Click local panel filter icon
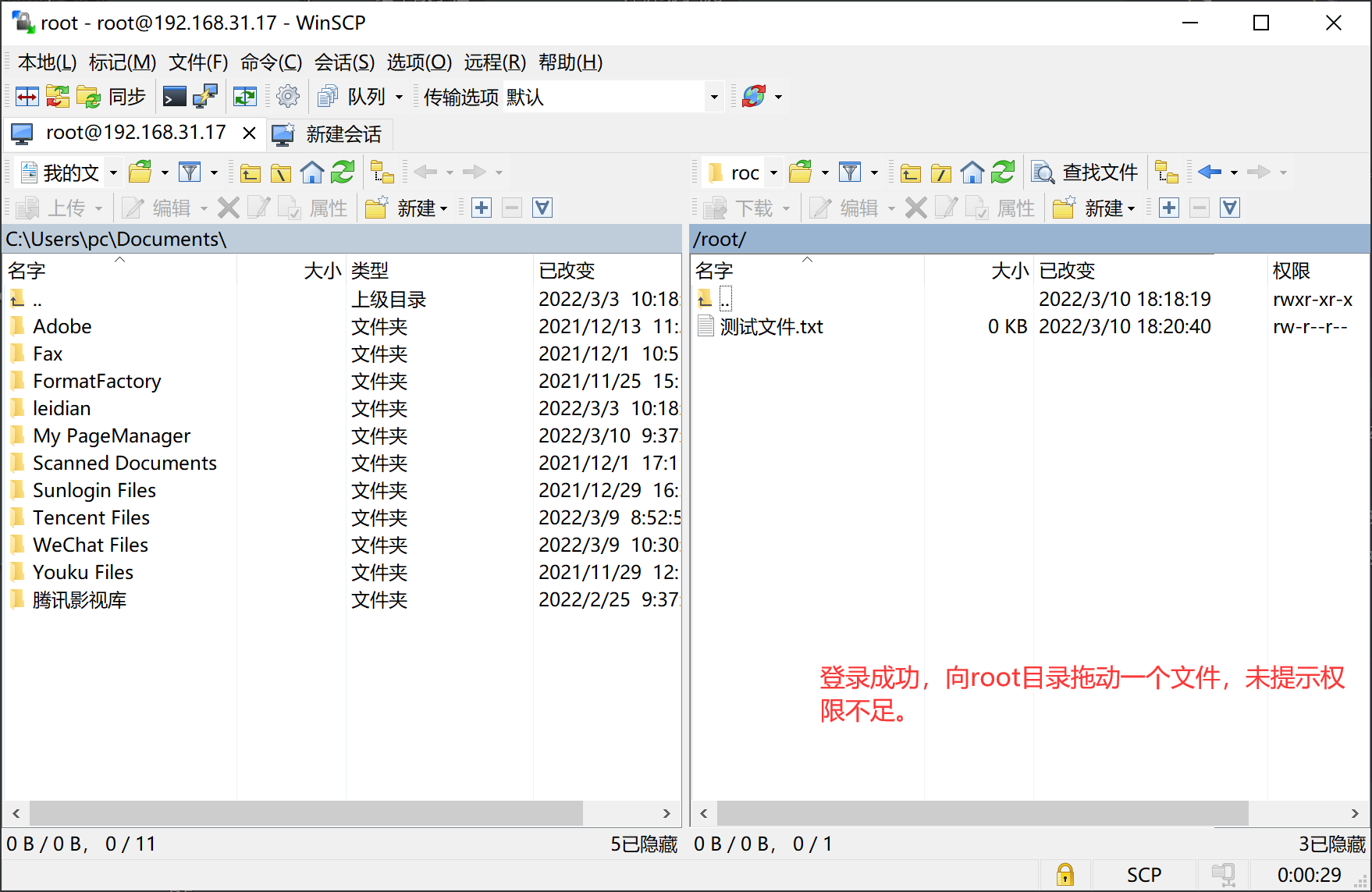The width and height of the screenshot is (1372, 892). click(190, 172)
